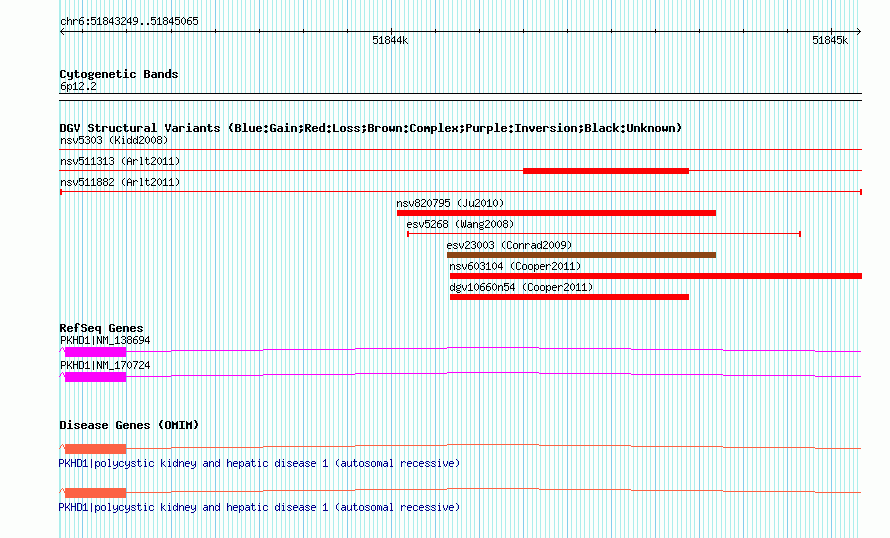Click the chr6:51843249..51845065 coordinate label
The width and height of the screenshot is (890, 538).
(129, 22)
